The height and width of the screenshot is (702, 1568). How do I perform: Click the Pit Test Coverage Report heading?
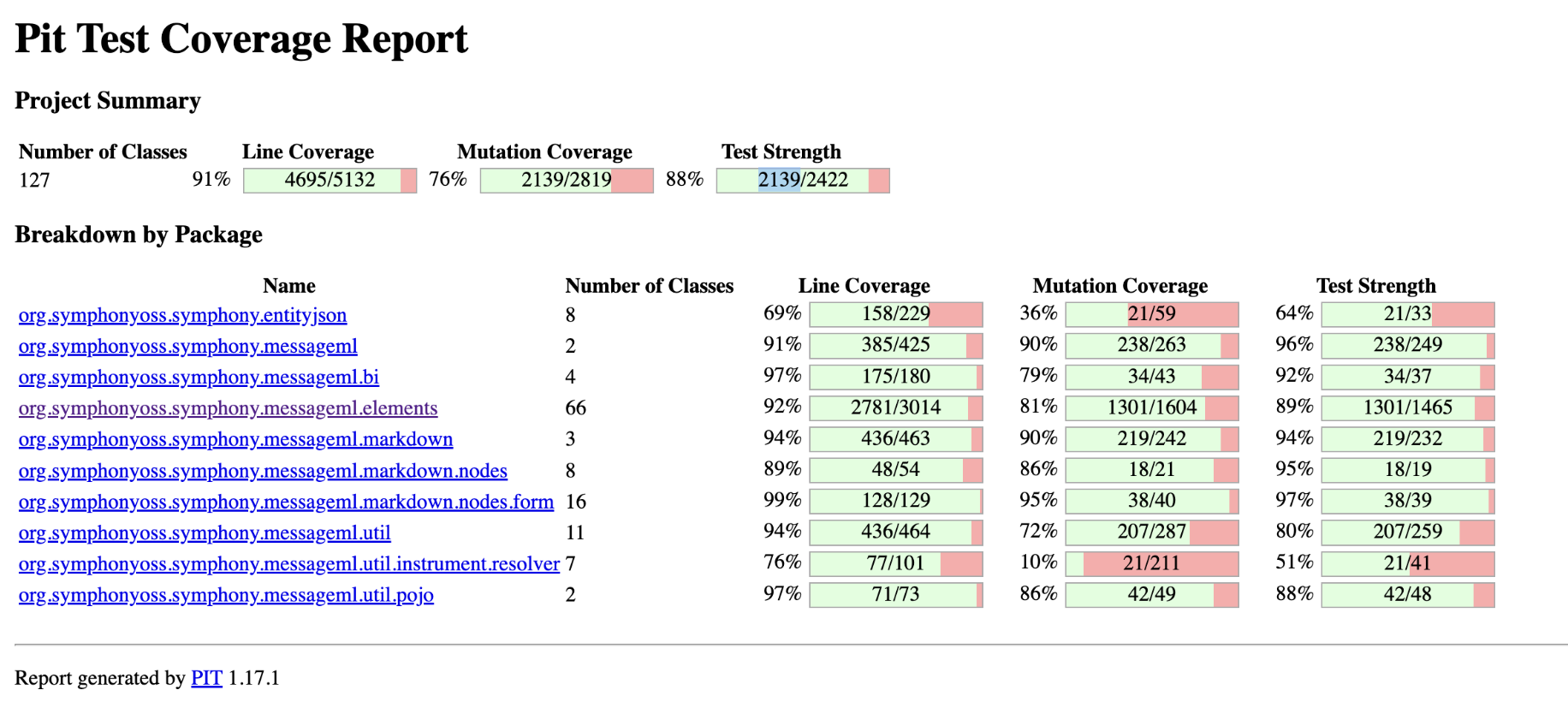click(x=241, y=39)
